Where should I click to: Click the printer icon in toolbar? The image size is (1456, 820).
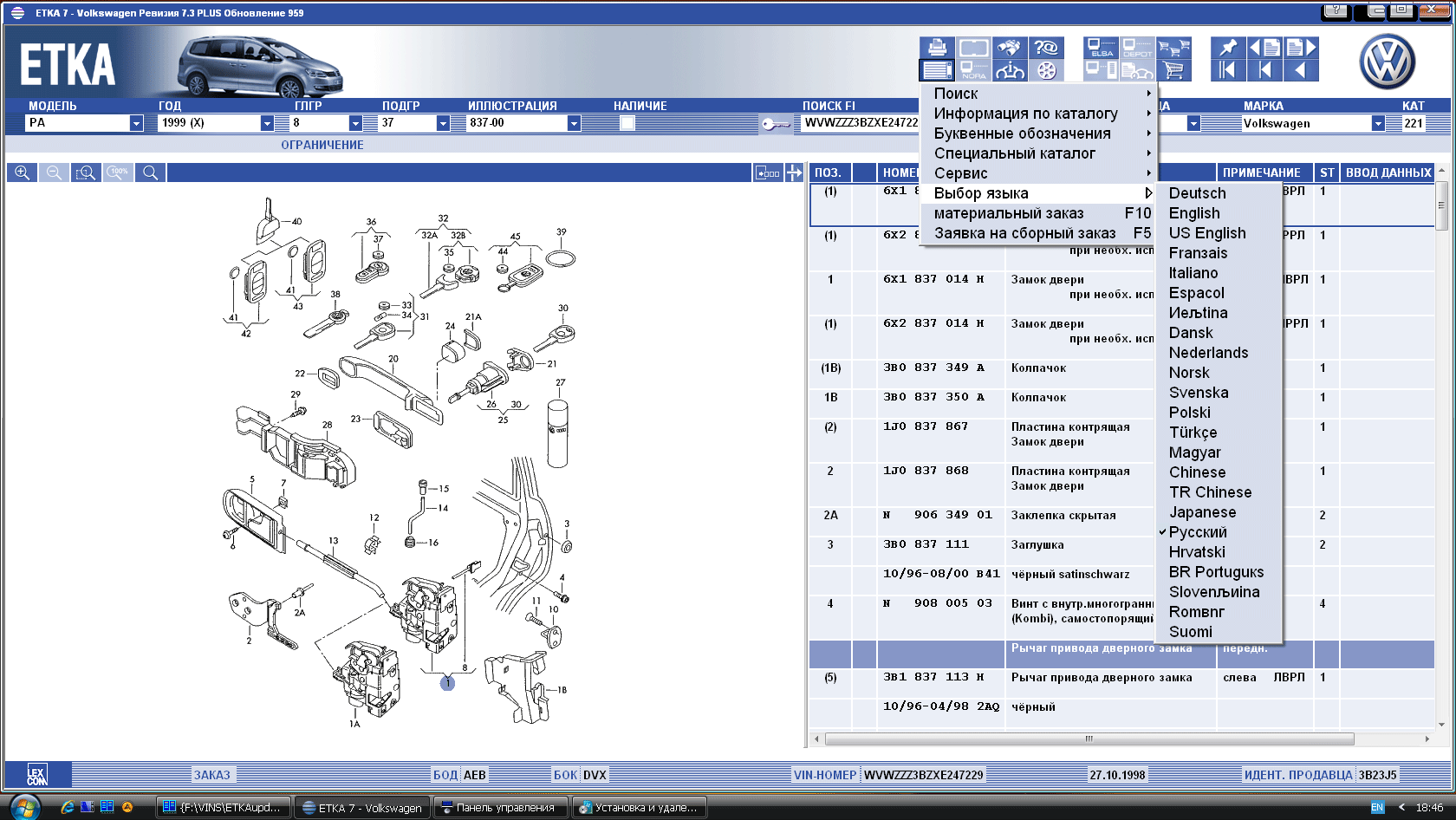point(938,48)
